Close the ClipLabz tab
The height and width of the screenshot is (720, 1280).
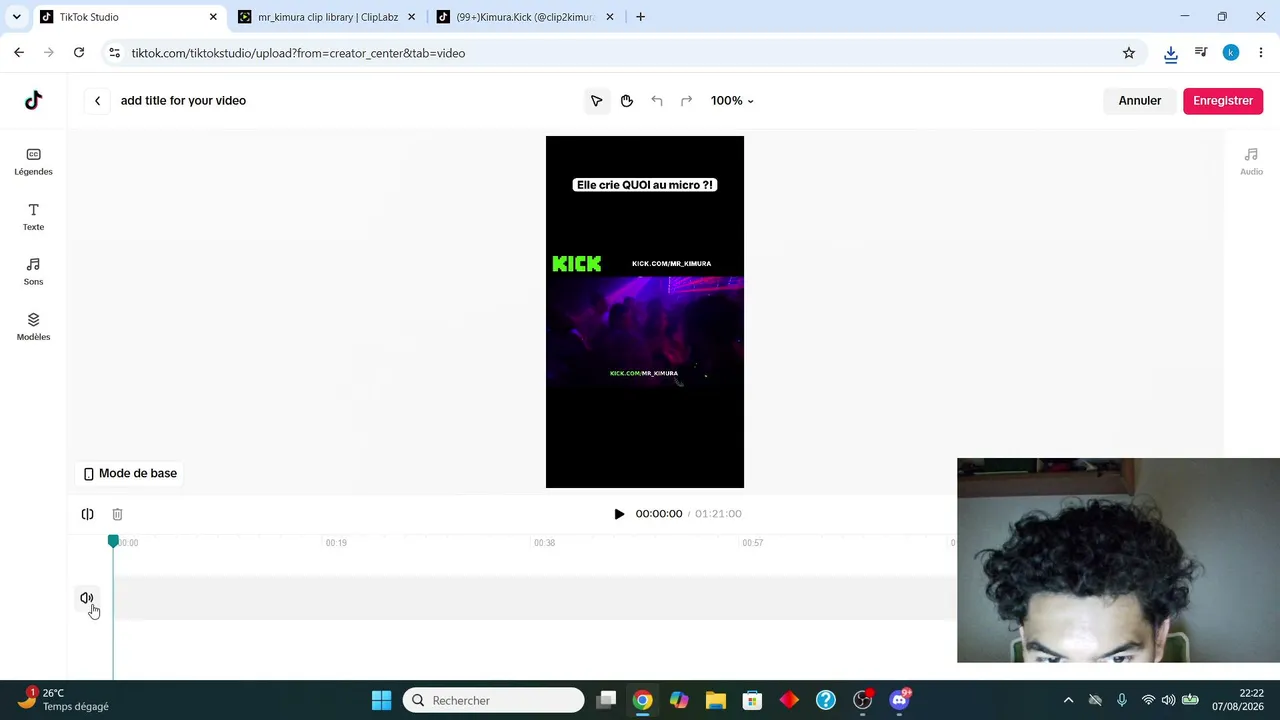411,17
